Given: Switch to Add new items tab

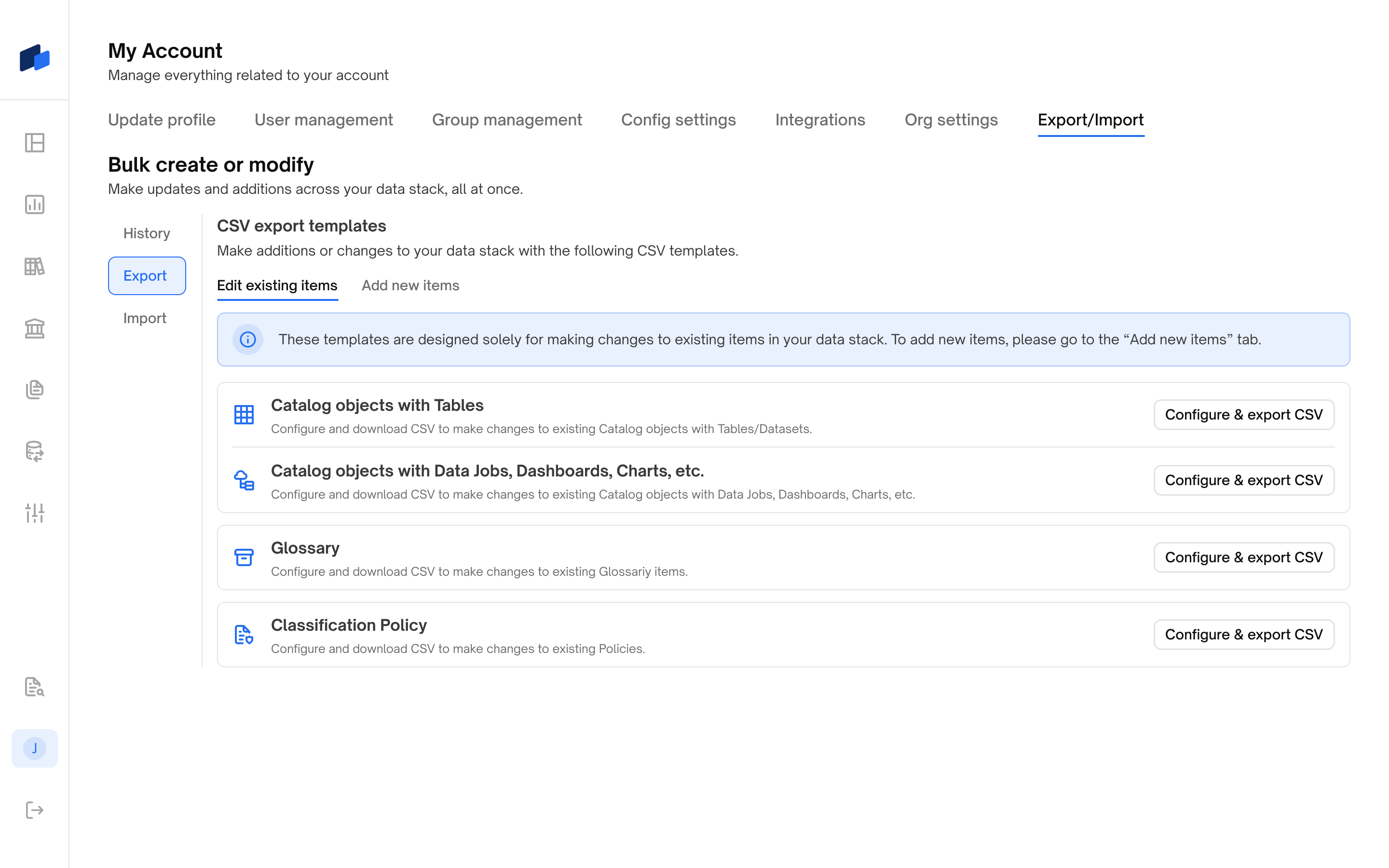Looking at the screenshot, I should 410,285.
